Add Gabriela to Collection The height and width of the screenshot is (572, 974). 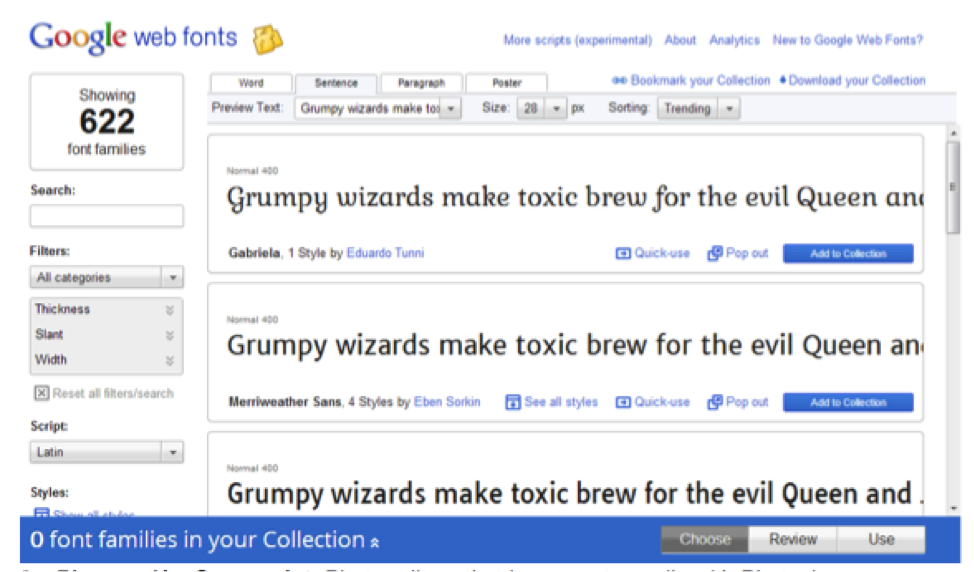pos(848,253)
